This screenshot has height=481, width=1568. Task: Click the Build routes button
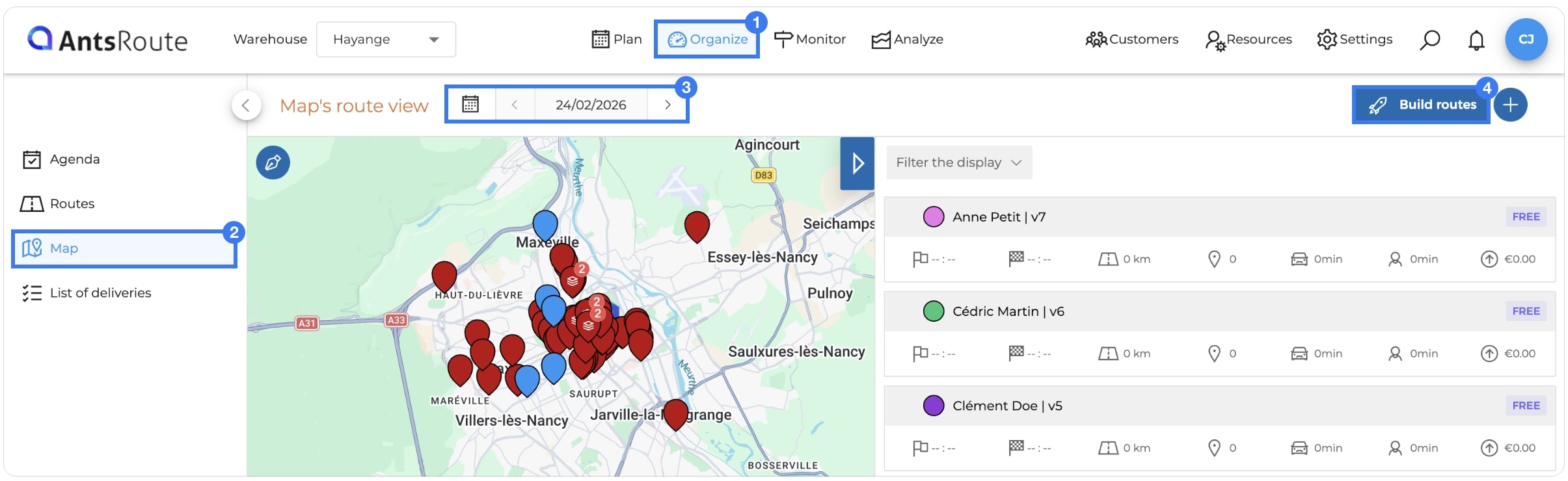(x=1421, y=105)
